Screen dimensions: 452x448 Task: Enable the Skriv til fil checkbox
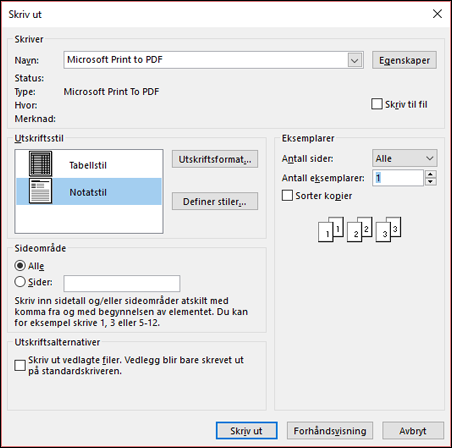[377, 104]
